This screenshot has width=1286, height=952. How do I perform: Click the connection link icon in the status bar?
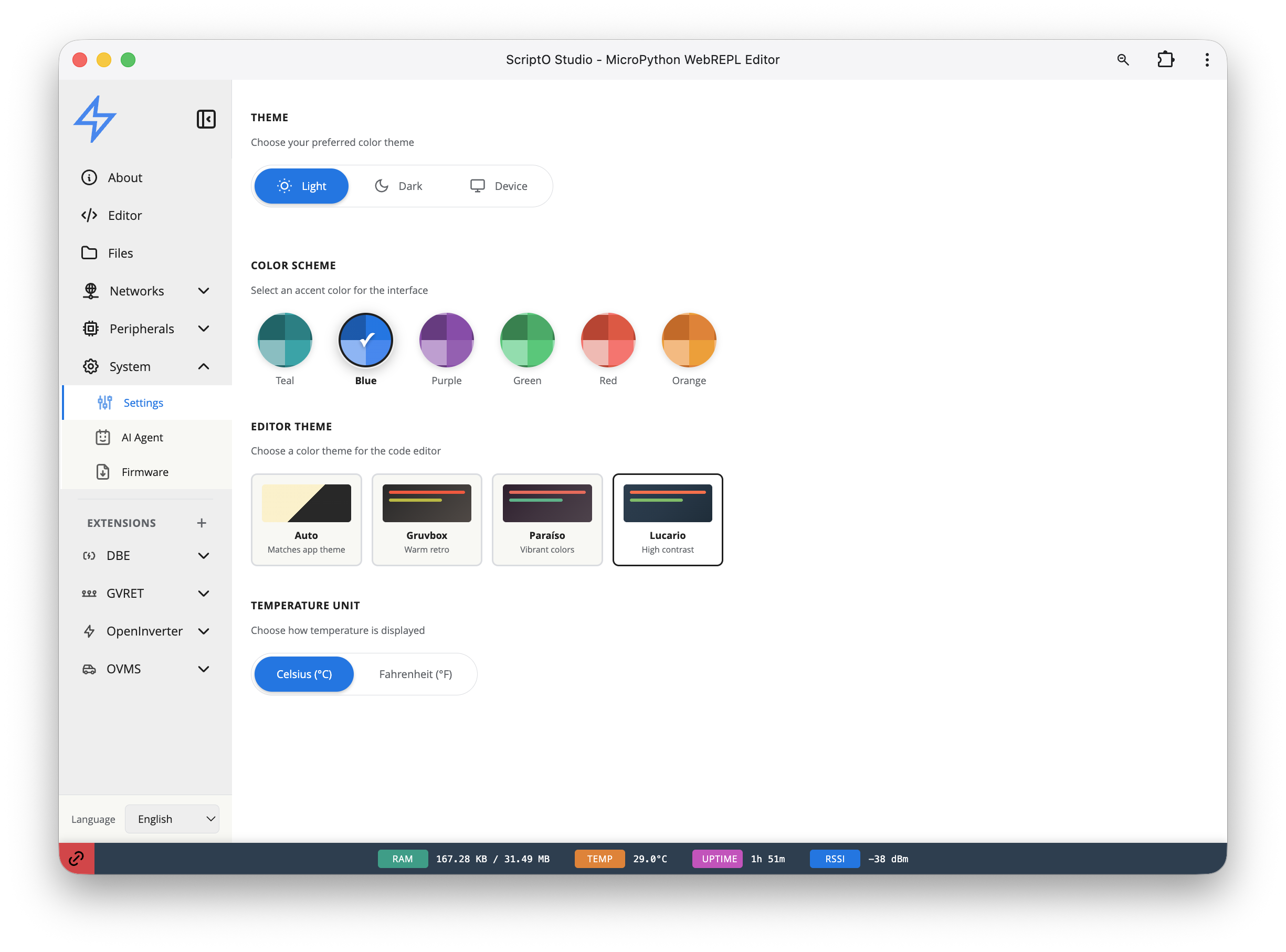pos(77,858)
